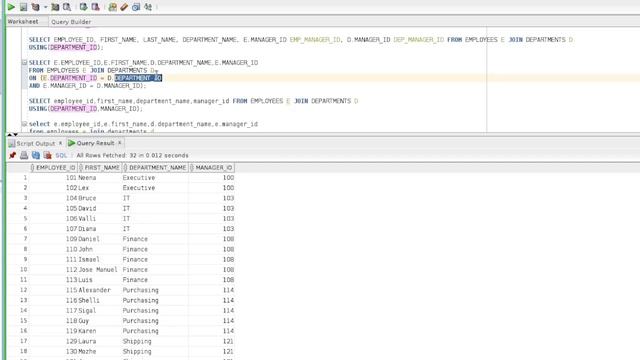Collapse the SELECT E.EMPLOYEE_ID code block
Viewport: 640px width, 360px height.
24,62
